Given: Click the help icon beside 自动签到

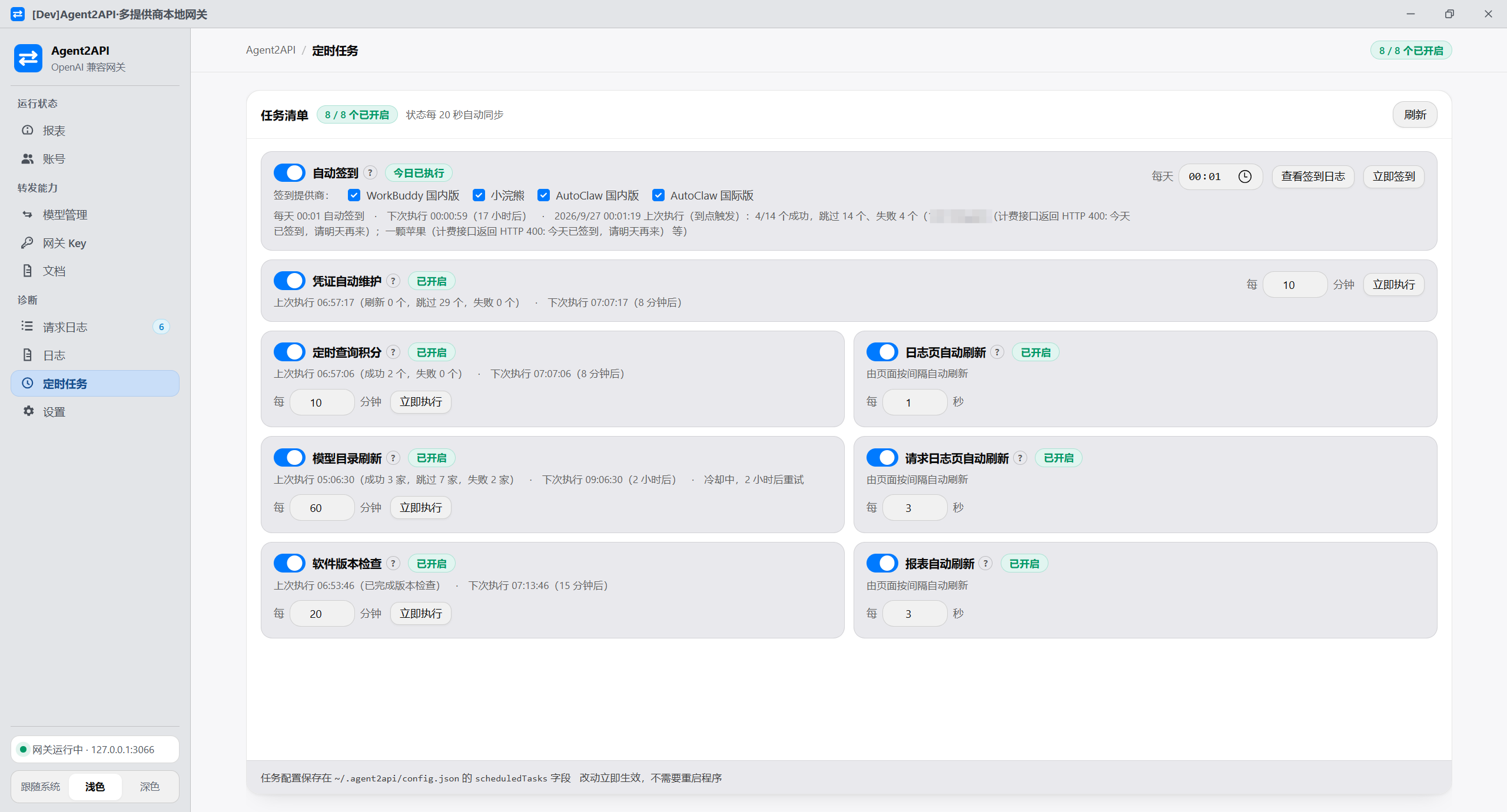Looking at the screenshot, I should coord(370,173).
